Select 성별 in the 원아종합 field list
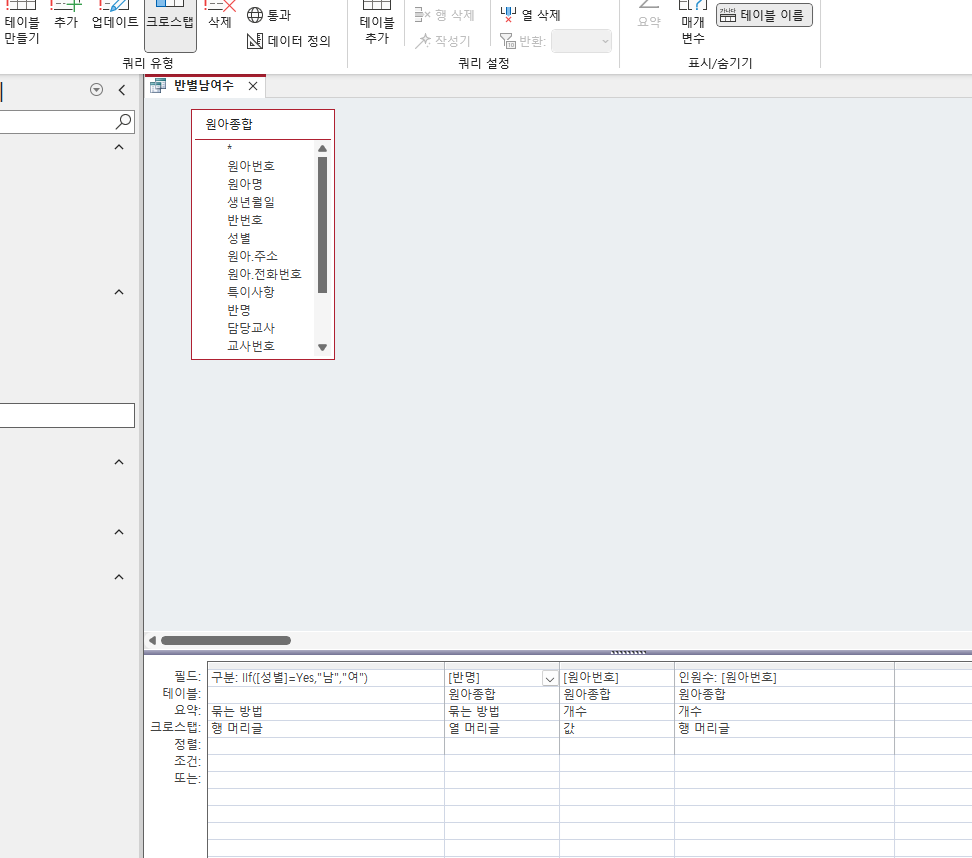The image size is (972, 858). (x=239, y=238)
